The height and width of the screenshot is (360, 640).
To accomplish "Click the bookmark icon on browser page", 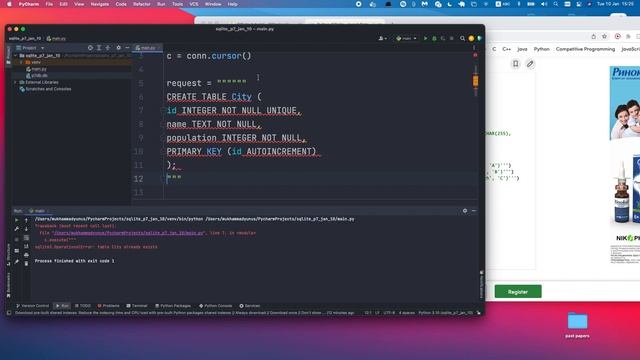I will (516, 64).
